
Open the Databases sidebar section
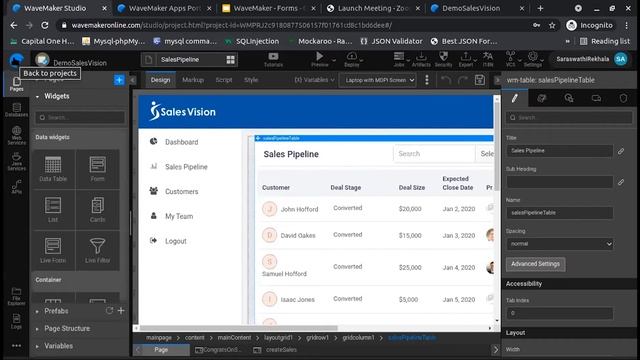tap(16, 110)
